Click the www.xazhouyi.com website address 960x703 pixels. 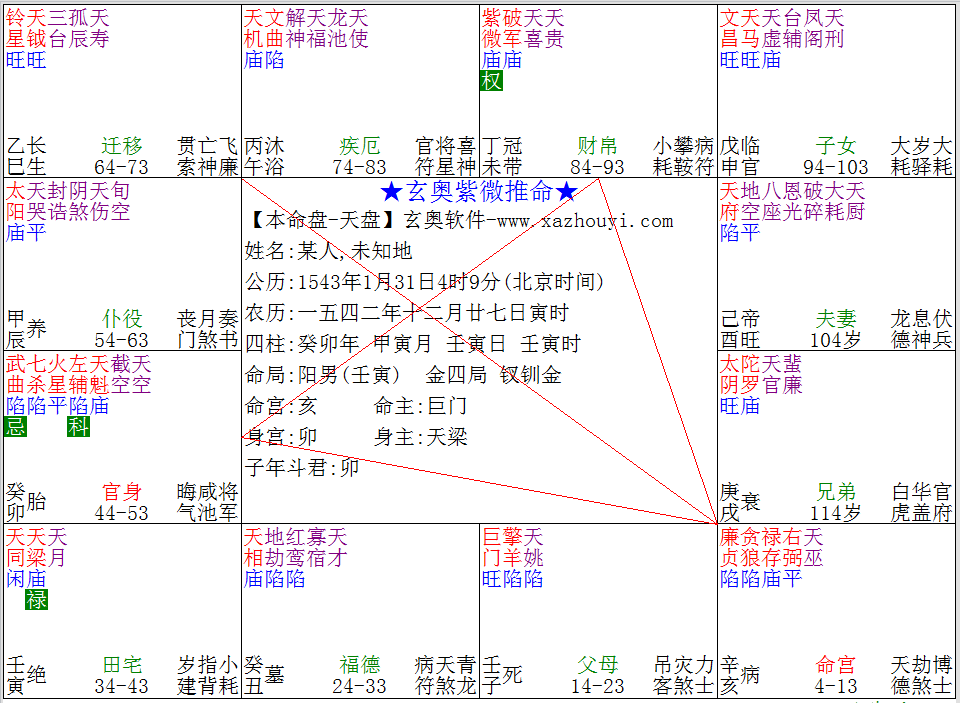click(585, 221)
